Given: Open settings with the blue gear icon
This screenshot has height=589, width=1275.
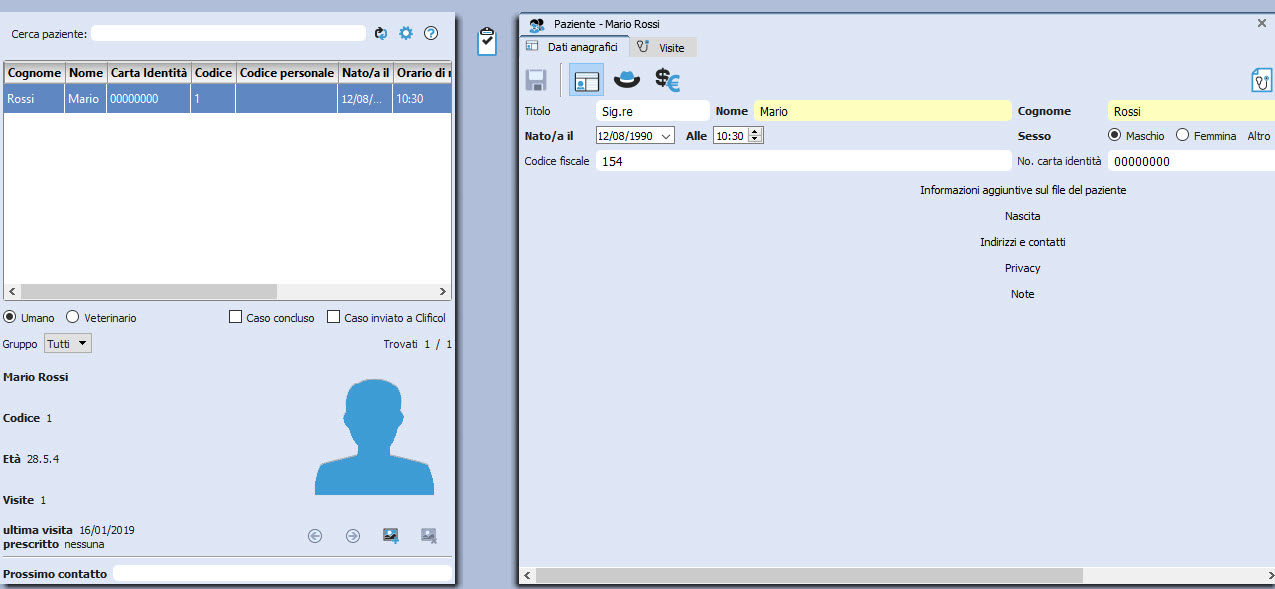Looking at the screenshot, I should coord(406,33).
